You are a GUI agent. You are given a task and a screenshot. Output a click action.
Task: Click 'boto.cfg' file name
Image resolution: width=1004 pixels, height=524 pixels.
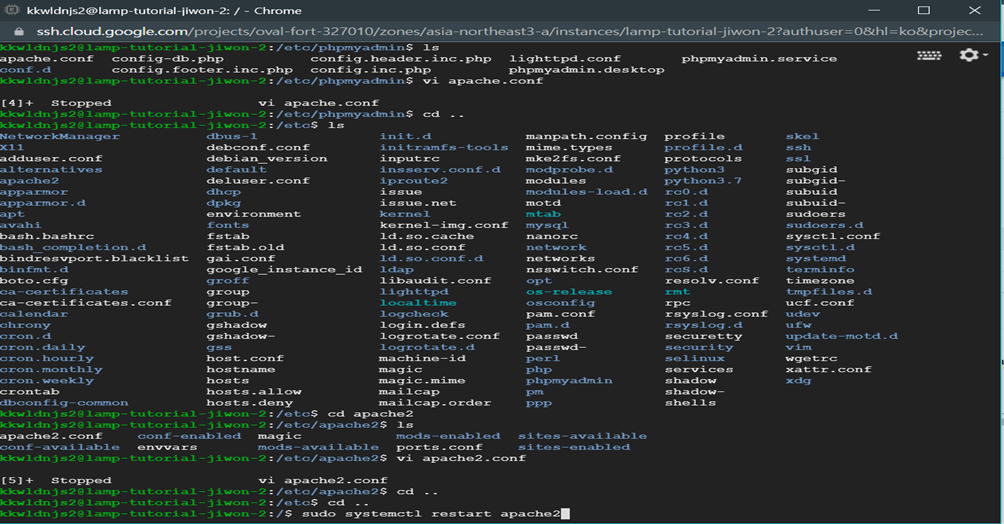click(x=34, y=281)
